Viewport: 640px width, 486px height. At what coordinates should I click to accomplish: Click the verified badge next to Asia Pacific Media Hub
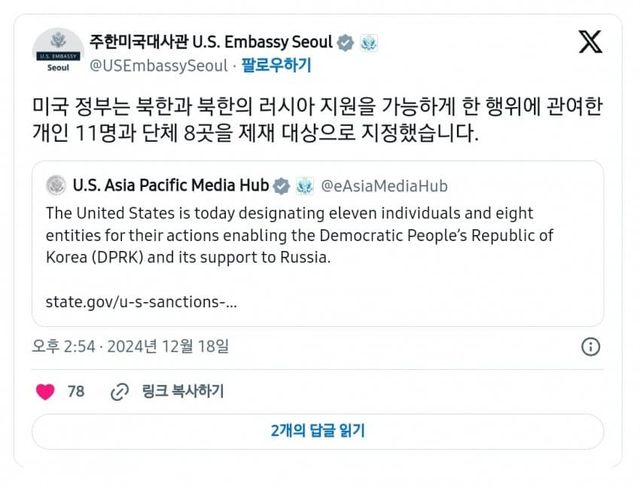coord(282,185)
